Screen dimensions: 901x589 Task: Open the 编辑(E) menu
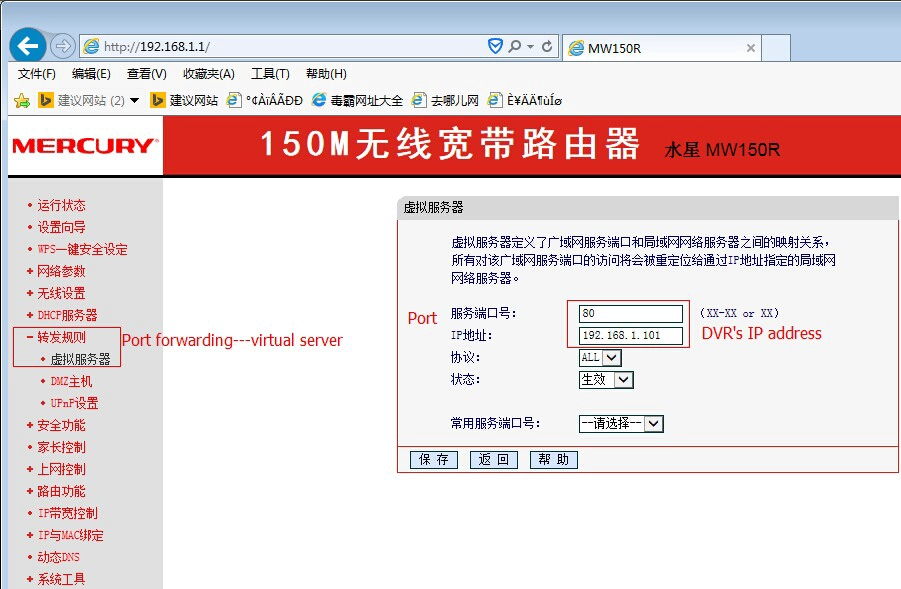click(x=91, y=74)
